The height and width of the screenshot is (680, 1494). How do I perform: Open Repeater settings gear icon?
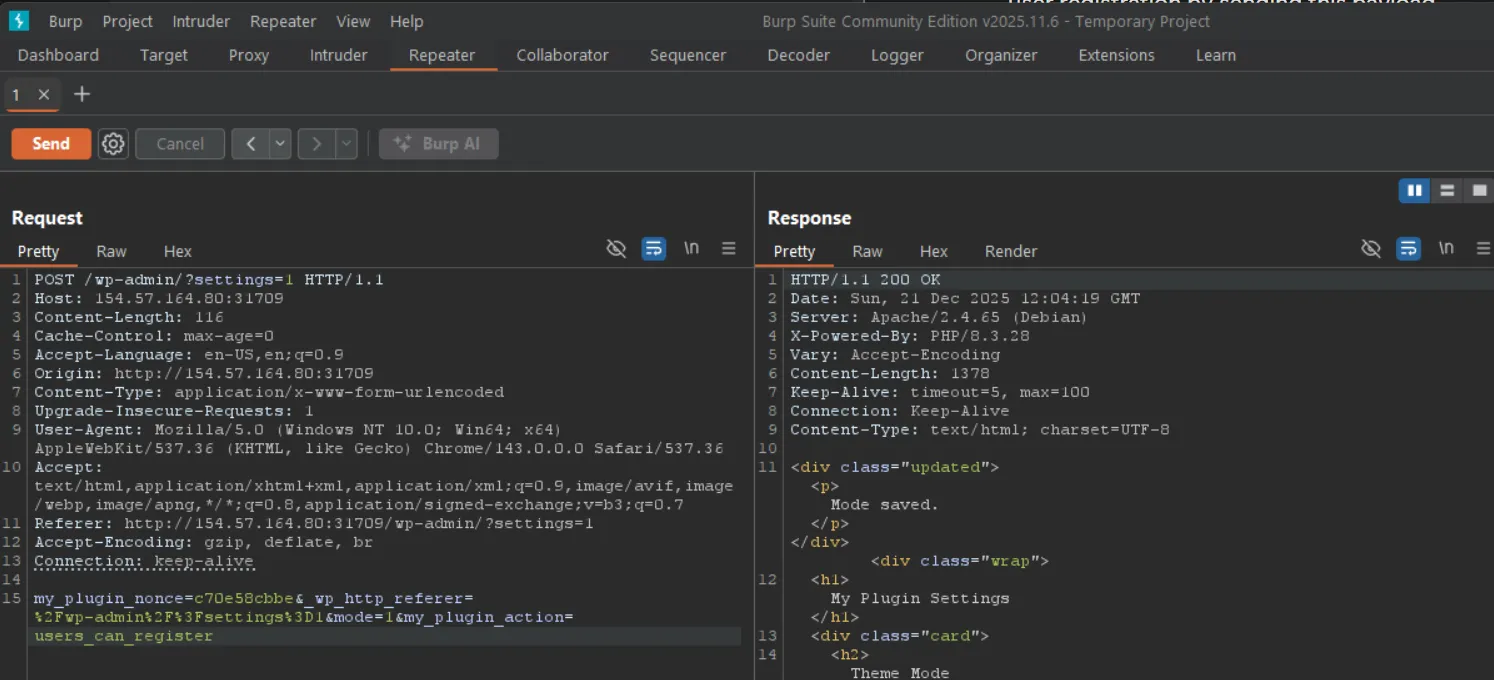pos(113,144)
